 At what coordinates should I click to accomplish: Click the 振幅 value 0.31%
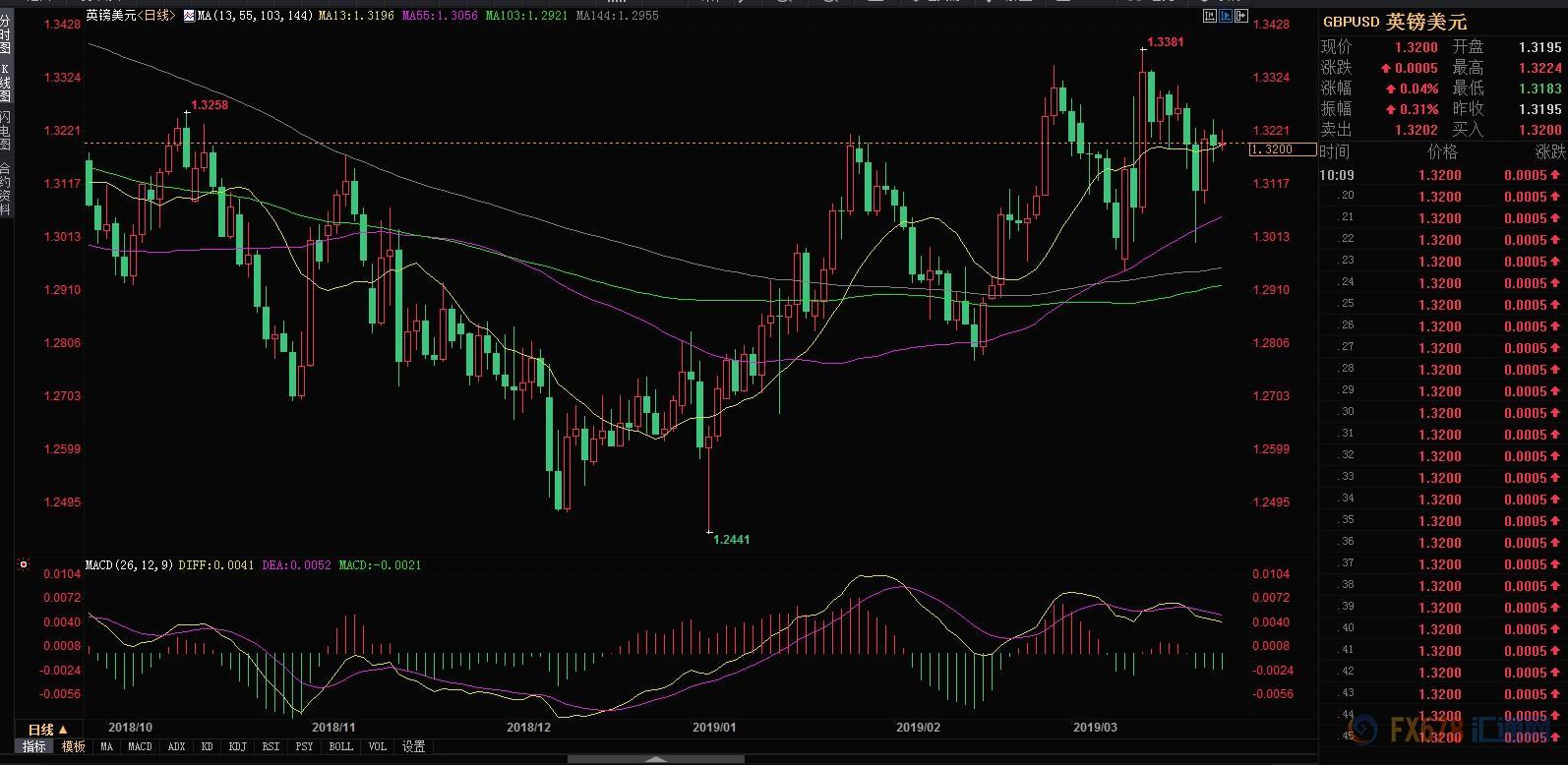(x=1417, y=109)
